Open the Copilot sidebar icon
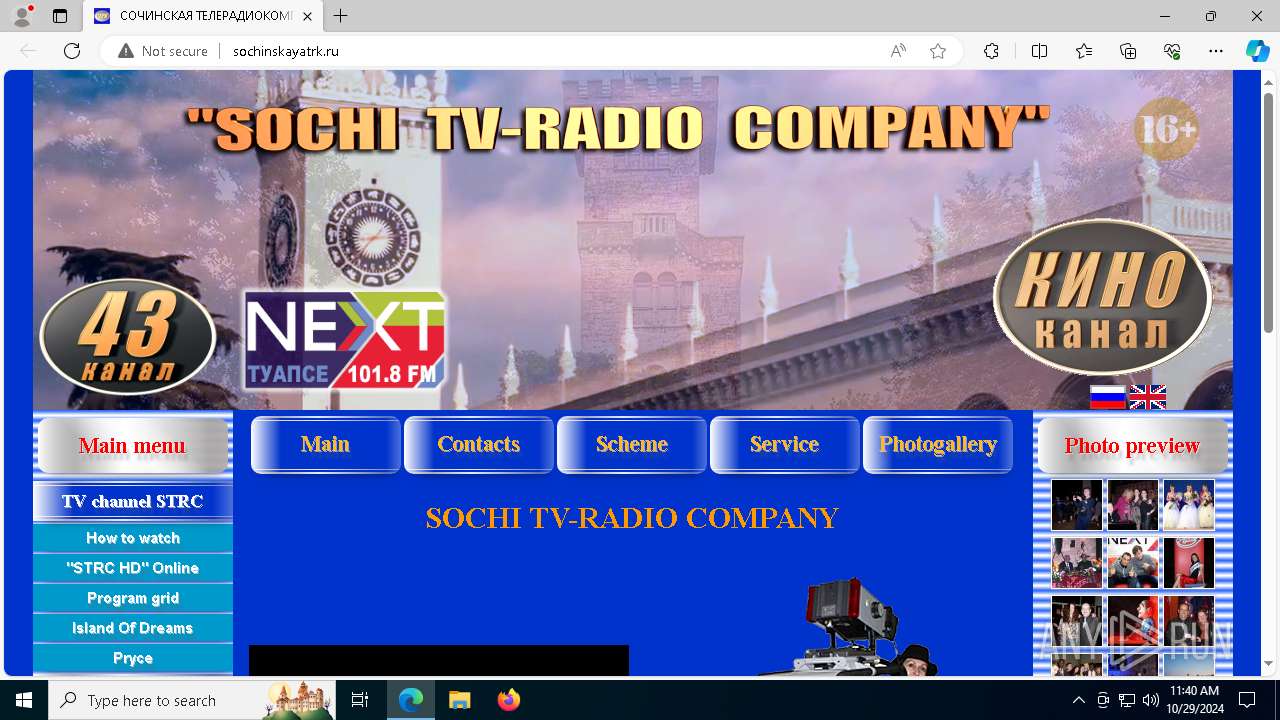Viewport: 1280px width, 720px height. tap(1257, 51)
